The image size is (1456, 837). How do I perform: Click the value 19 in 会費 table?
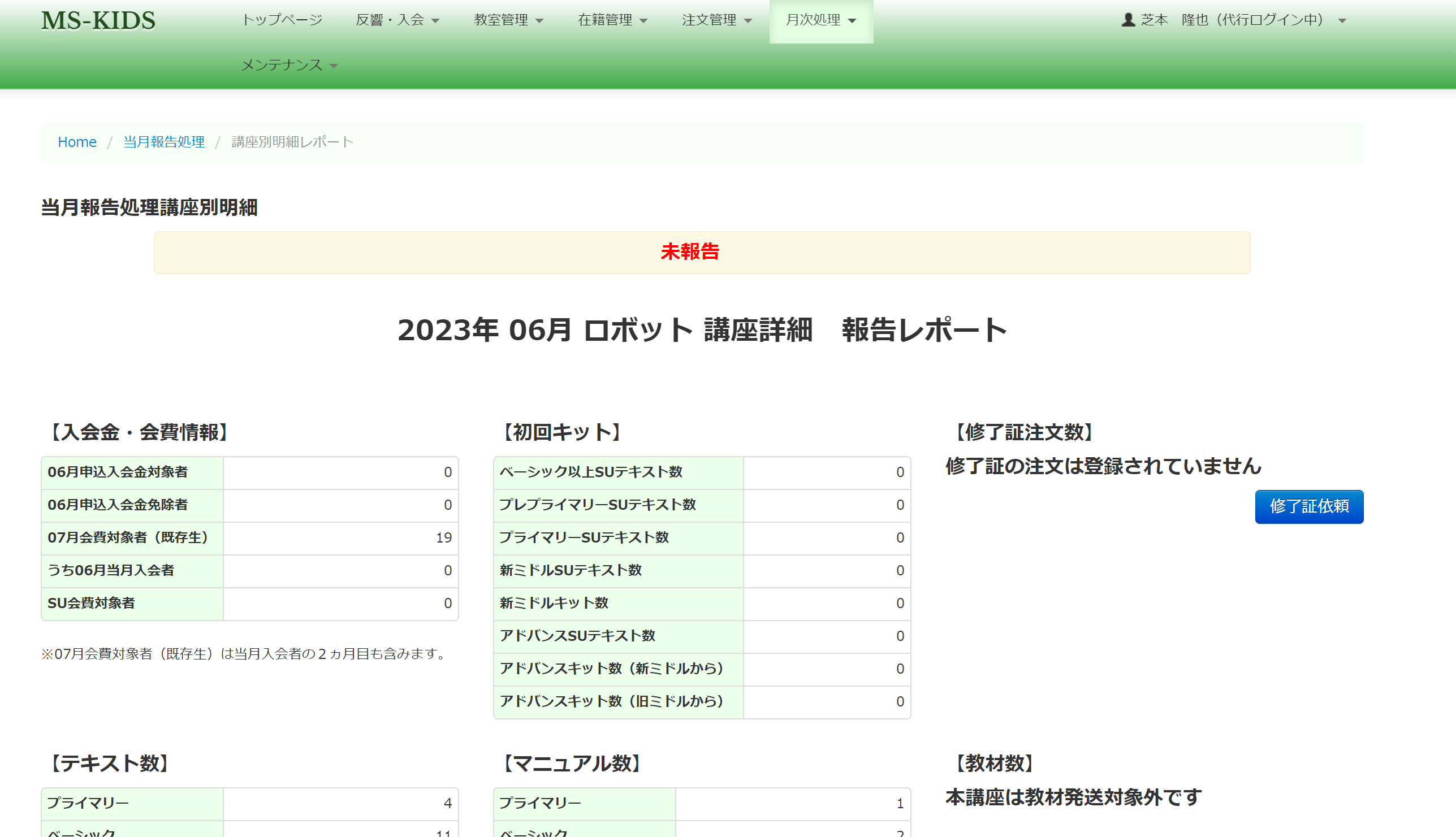443,537
